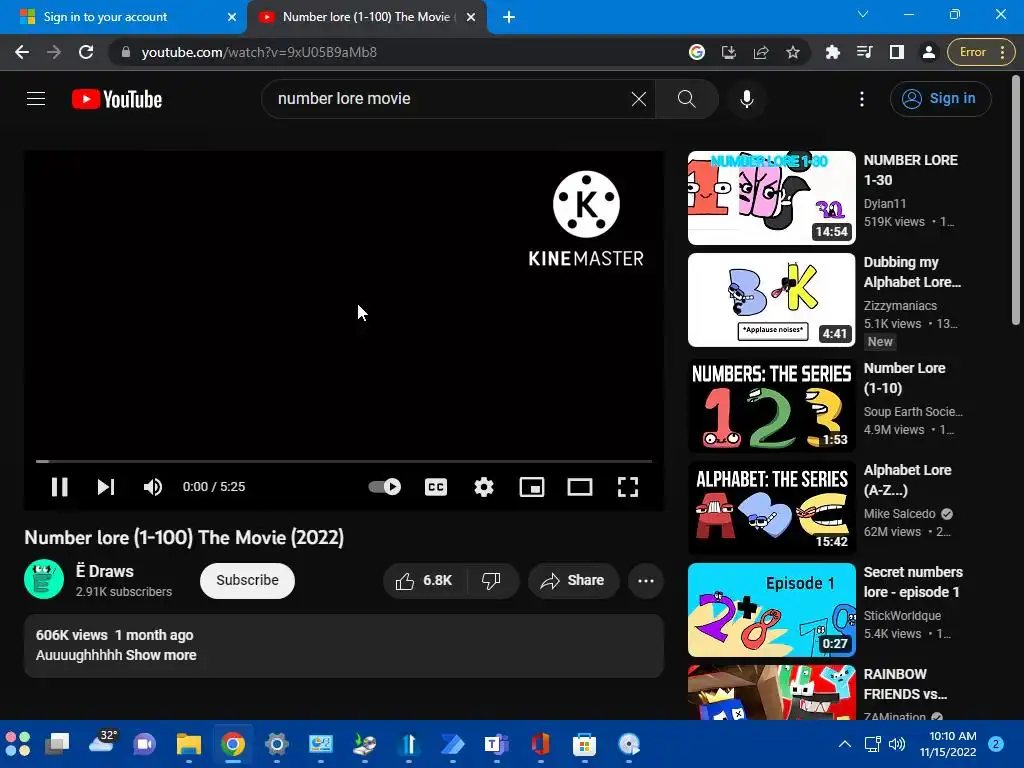Click the Google icon in address bar
This screenshot has width=1024, height=768.
pos(697,52)
